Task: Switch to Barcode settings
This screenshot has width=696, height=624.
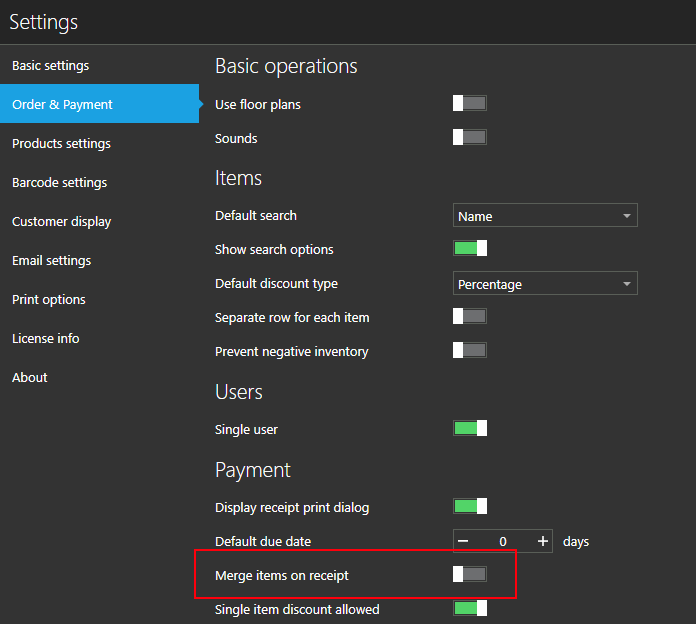Action: coord(59,183)
